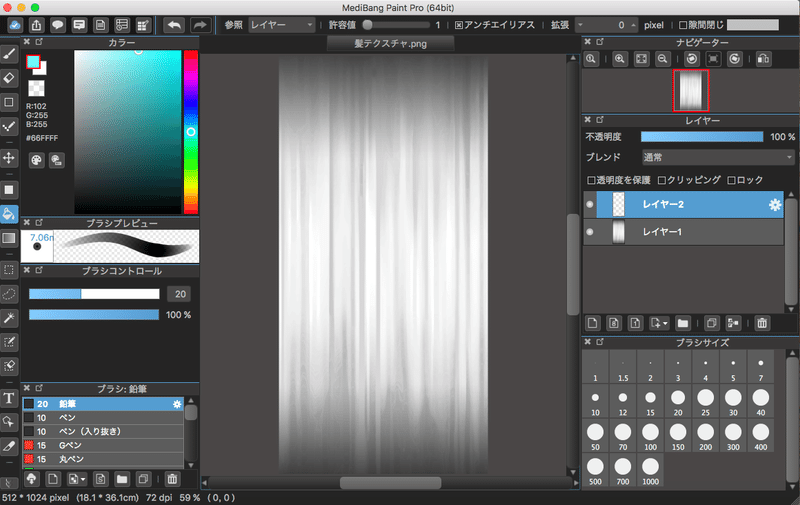Screen dimensions: 800x505
Task: Click the transparent color swatch
Action: point(36,88)
